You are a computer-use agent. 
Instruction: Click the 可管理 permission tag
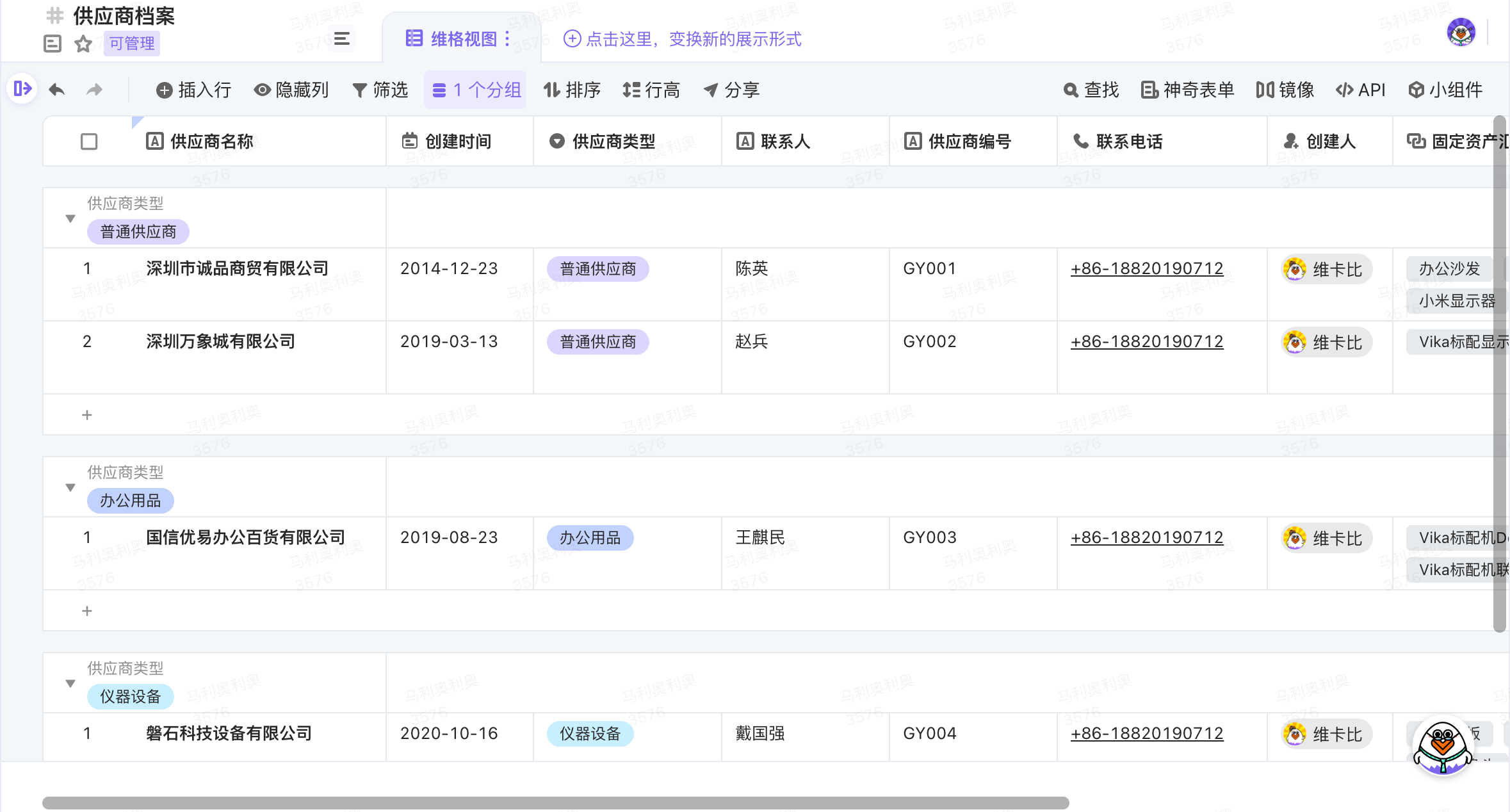(x=132, y=44)
